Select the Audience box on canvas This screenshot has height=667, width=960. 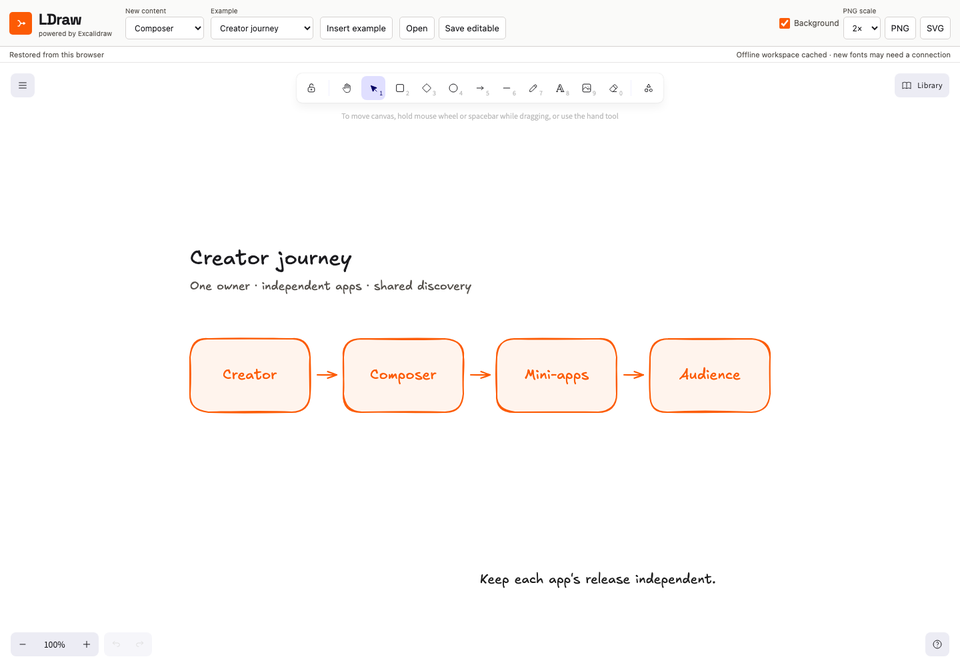[x=710, y=375]
